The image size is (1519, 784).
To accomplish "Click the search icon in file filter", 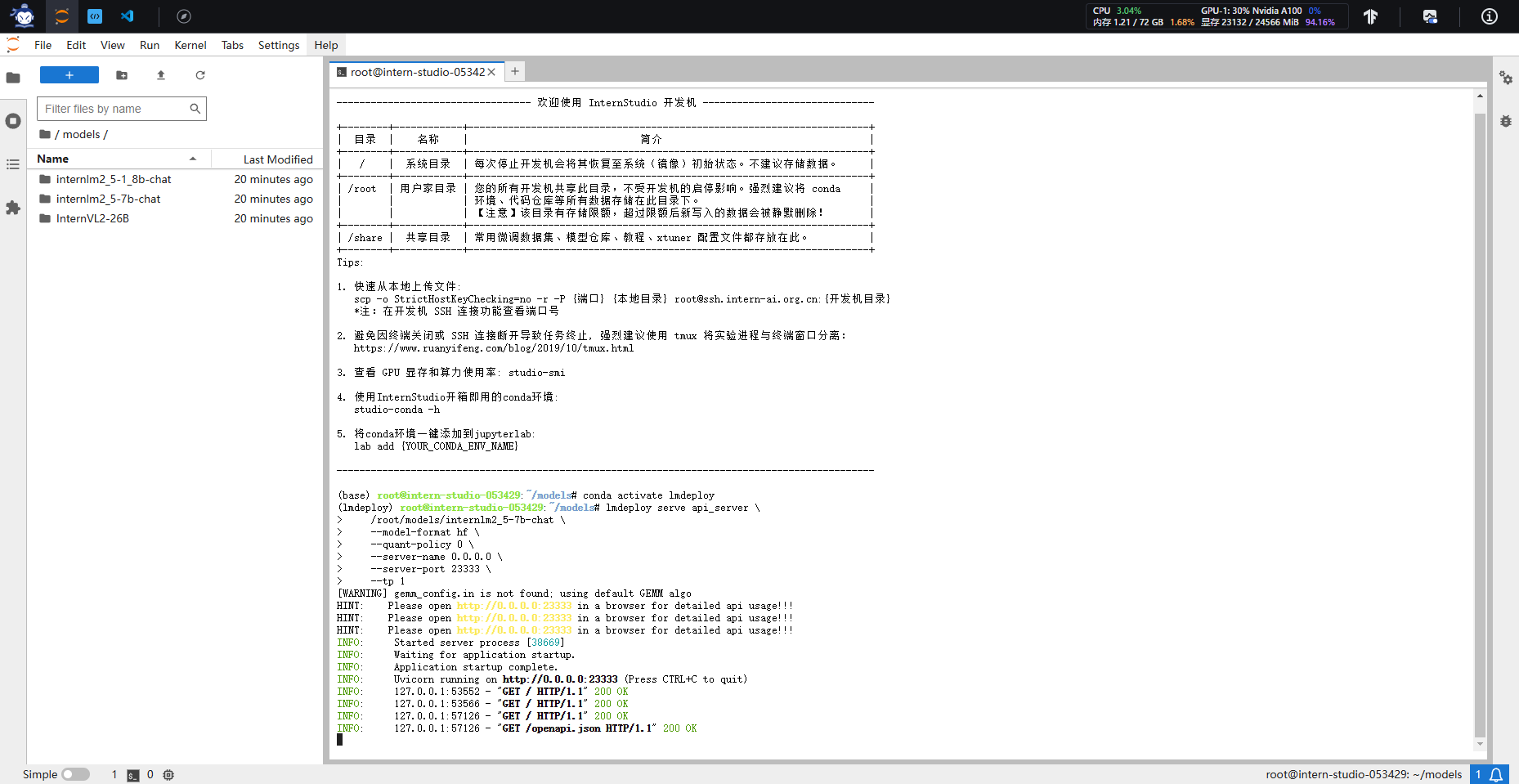I will (195, 109).
